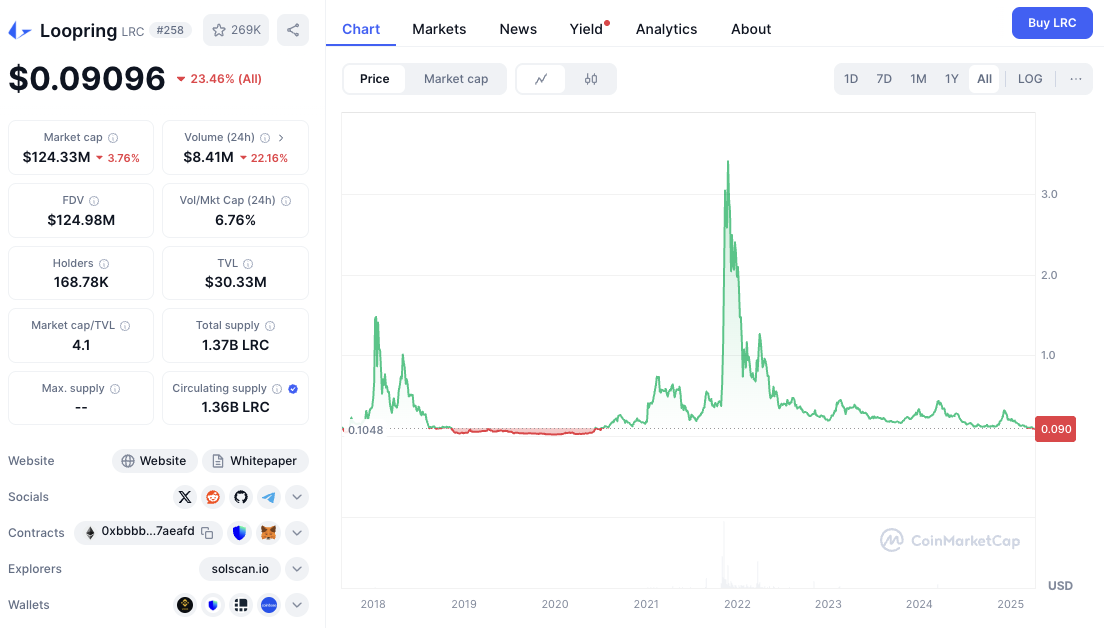Screen dimensions: 1104x628
Task: Click the Holders info icon
Action: pyautogui.click(x=104, y=264)
